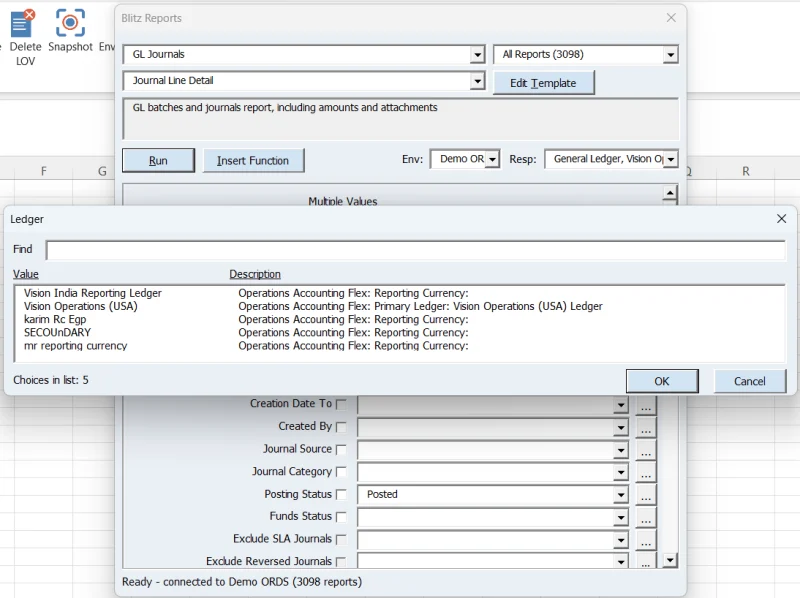Click OK in the Ledger dialog

tap(662, 381)
